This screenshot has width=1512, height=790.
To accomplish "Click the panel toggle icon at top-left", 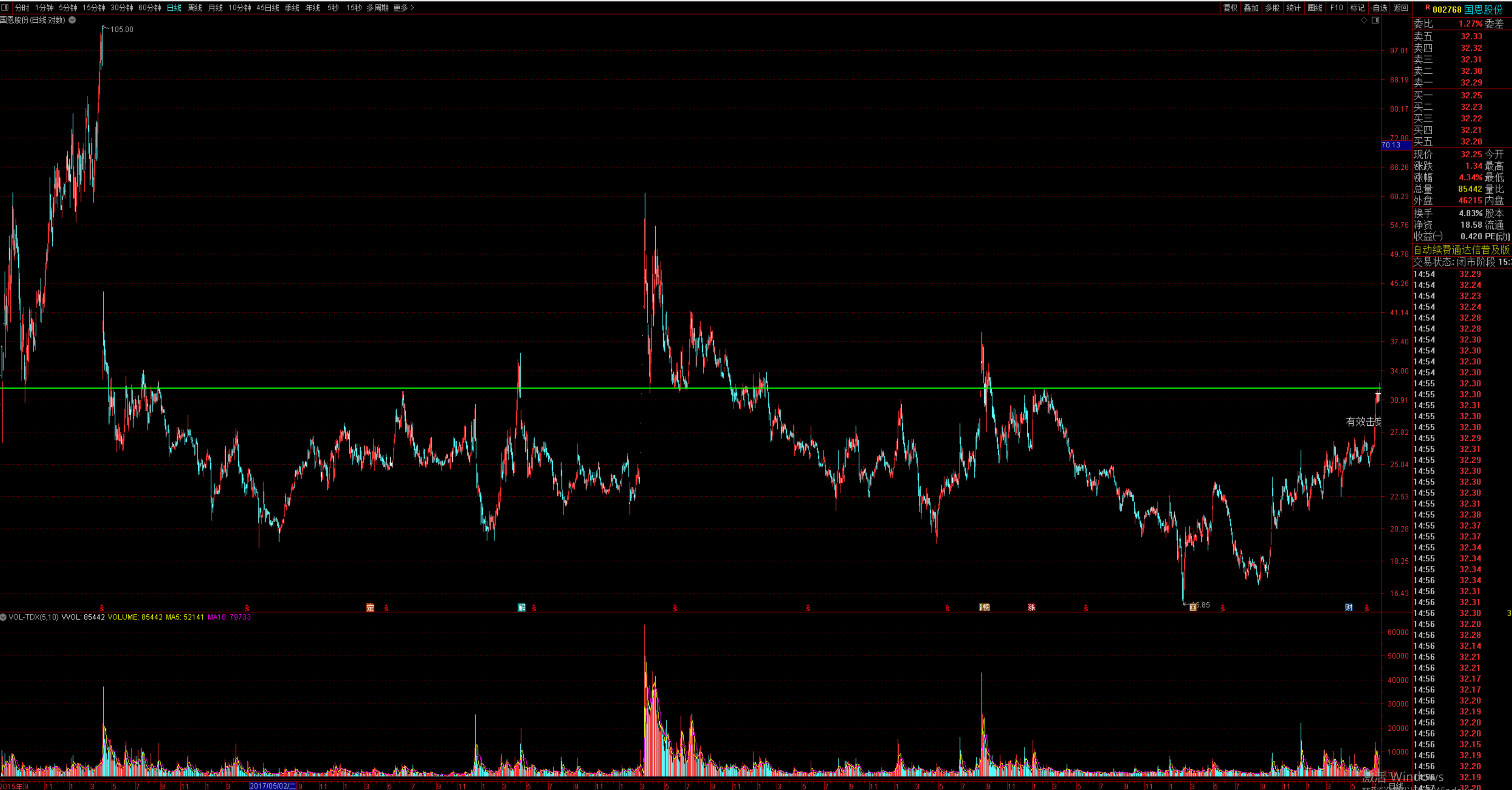I will coord(5,8).
